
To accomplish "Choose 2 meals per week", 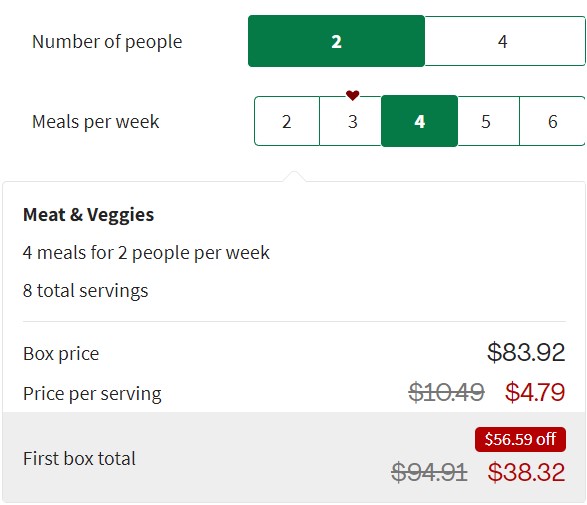I will tap(287, 121).
